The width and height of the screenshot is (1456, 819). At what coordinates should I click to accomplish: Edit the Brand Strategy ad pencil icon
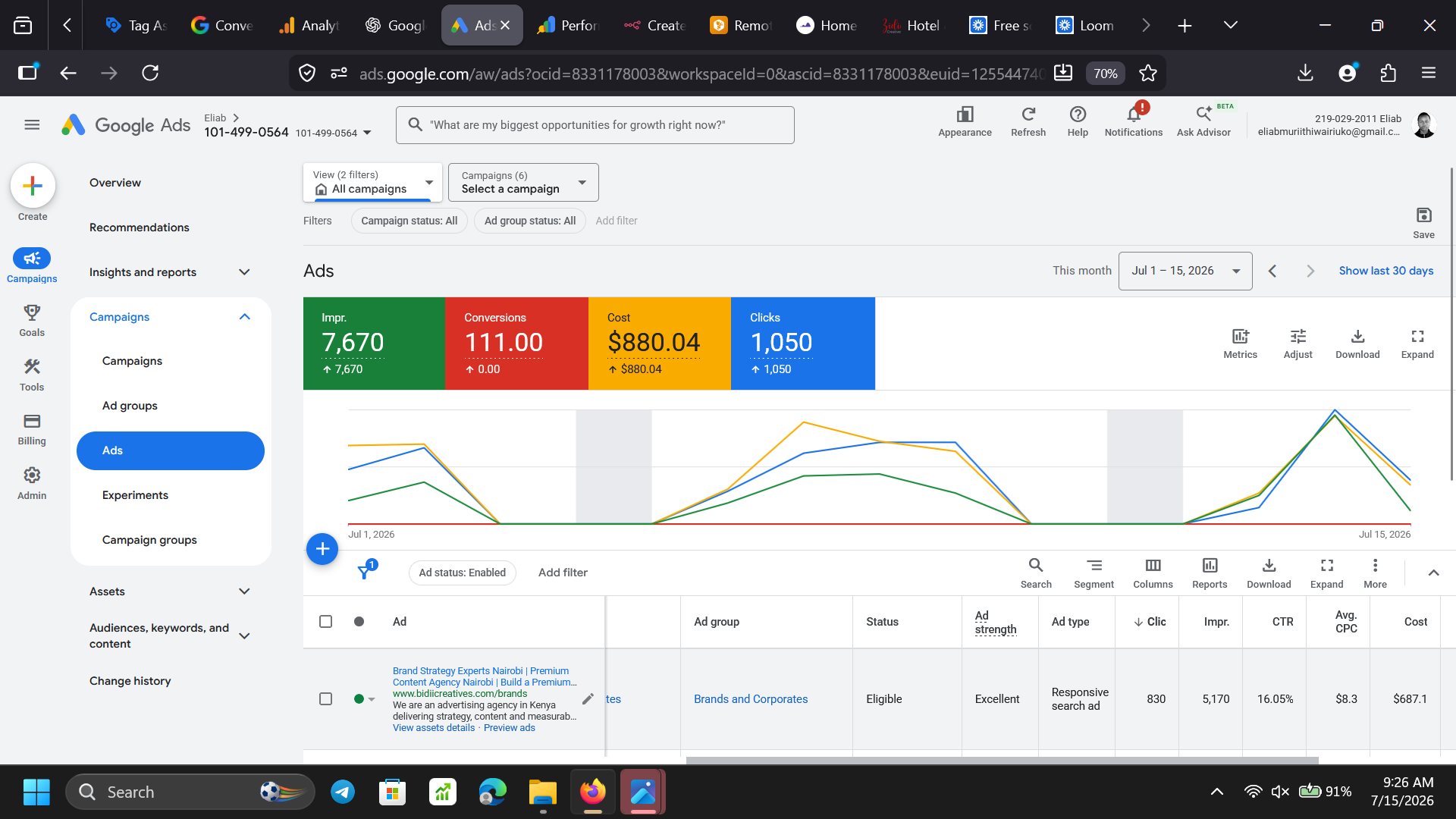(588, 698)
